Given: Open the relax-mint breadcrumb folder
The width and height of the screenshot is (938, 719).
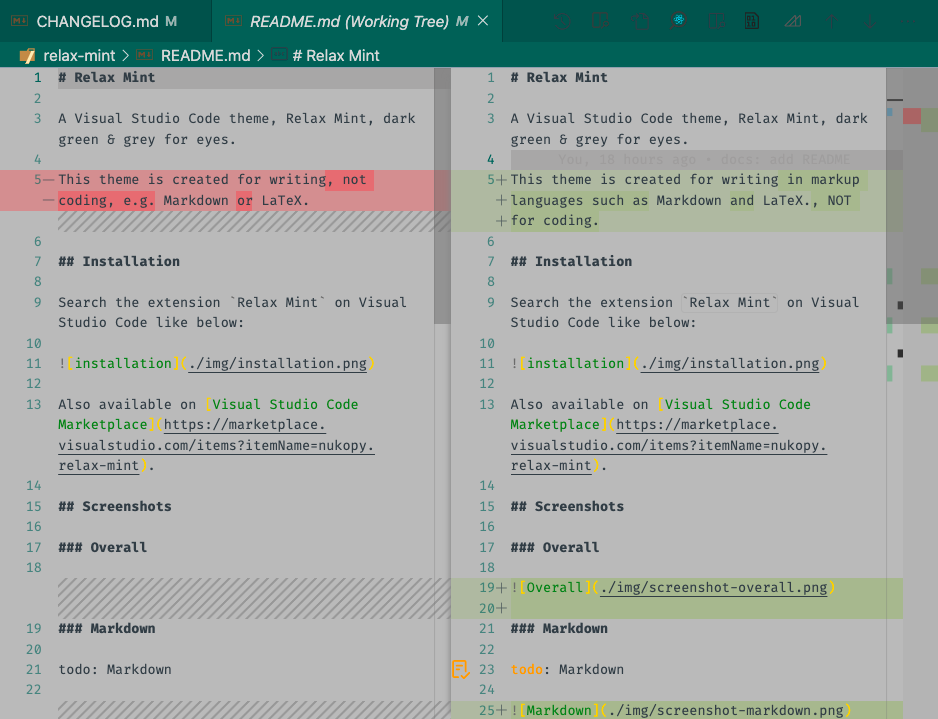Looking at the screenshot, I should click(79, 56).
